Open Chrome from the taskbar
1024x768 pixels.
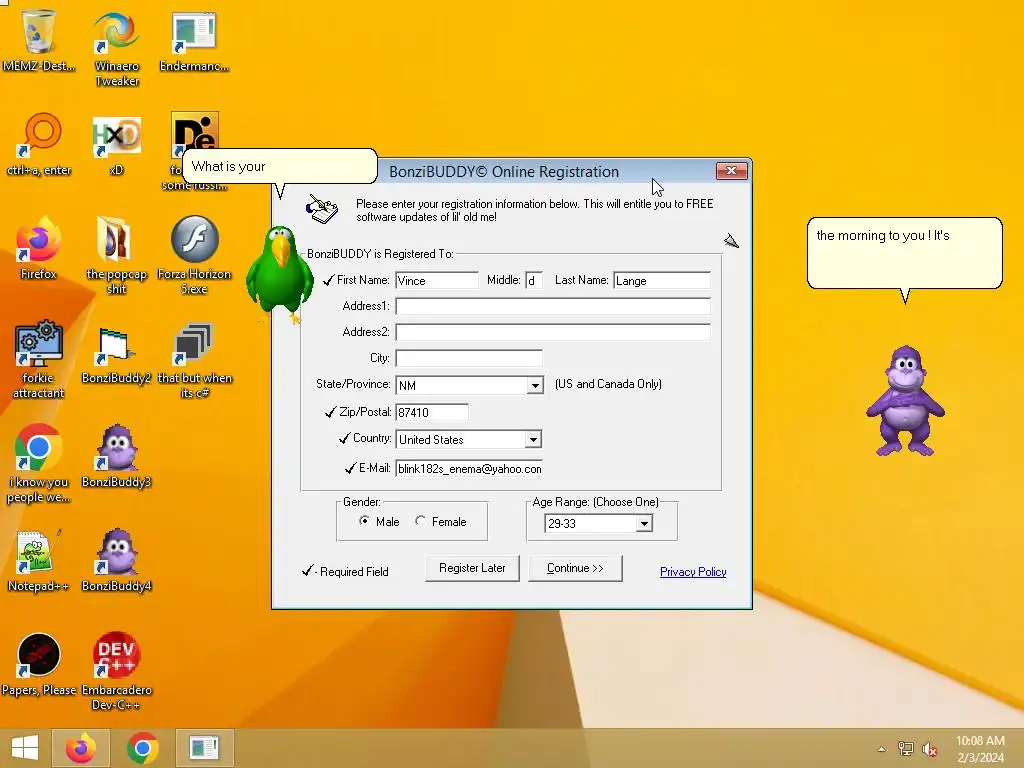coord(142,748)
